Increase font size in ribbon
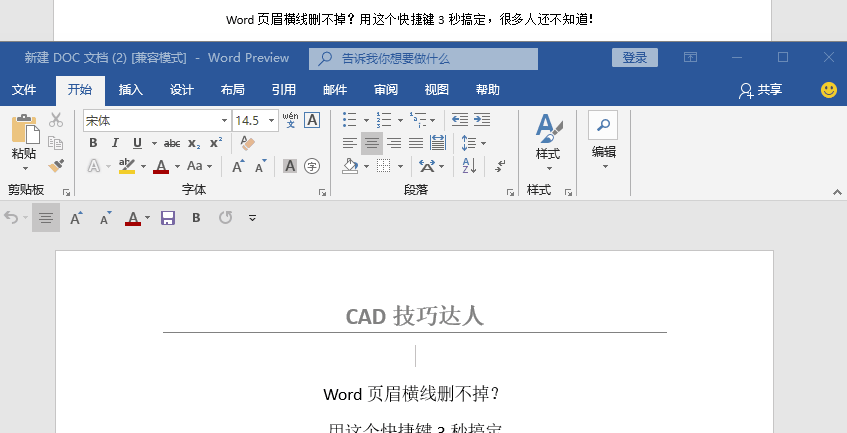 [x=238, y=166]
